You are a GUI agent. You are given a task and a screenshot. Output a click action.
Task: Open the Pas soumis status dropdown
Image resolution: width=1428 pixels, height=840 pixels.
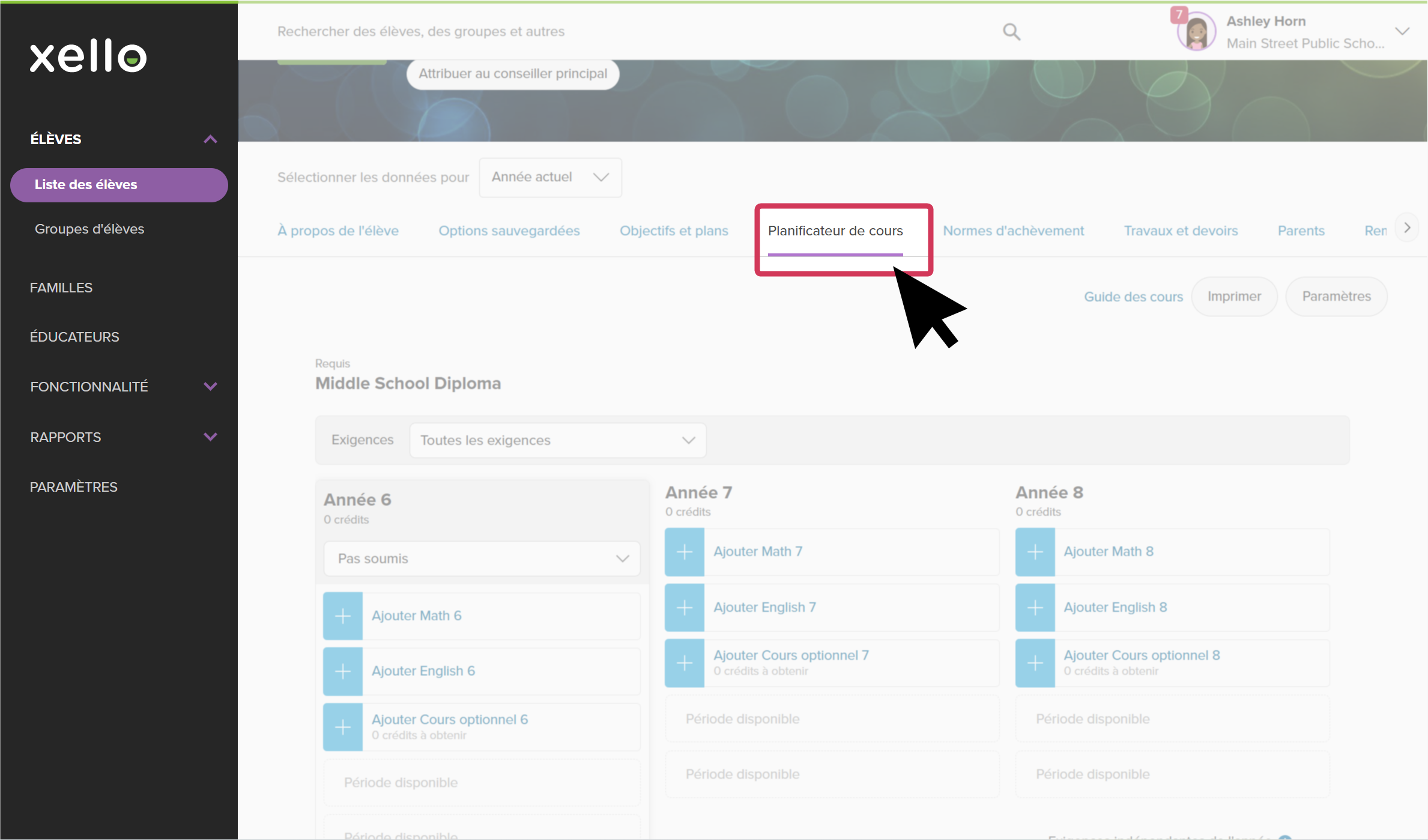(x=482, y=558)
